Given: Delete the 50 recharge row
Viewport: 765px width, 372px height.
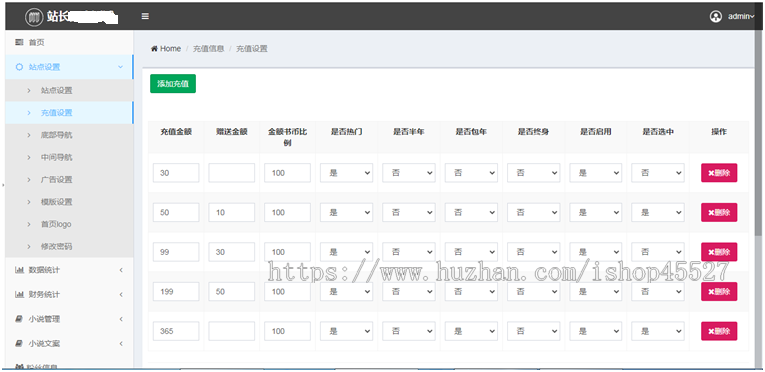Looking at the screenshot, I should pyautogui.click(x=719, y=212).
